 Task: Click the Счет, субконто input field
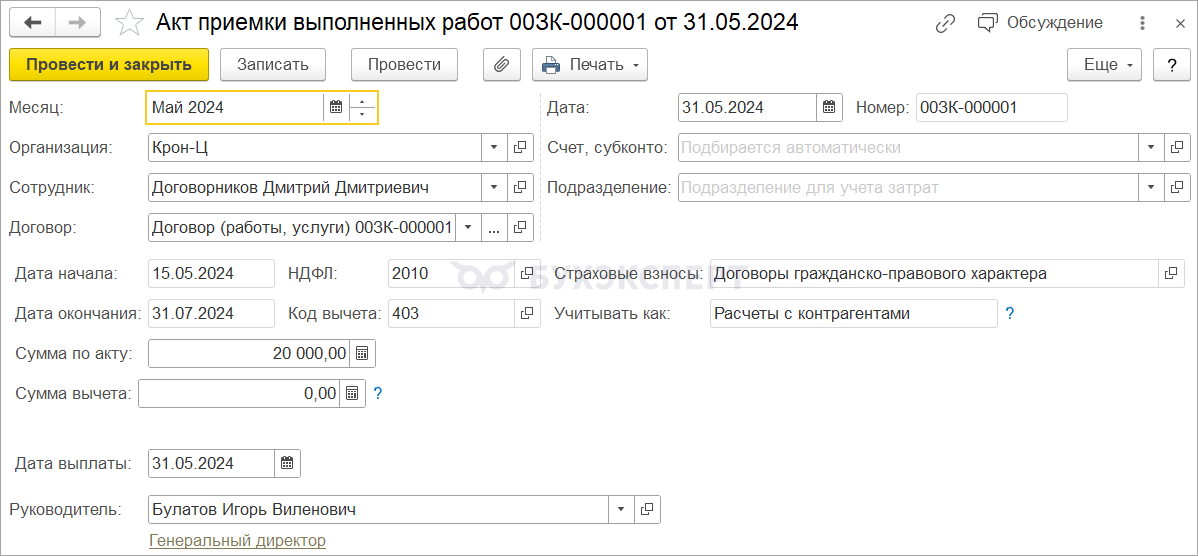[908, 147]
